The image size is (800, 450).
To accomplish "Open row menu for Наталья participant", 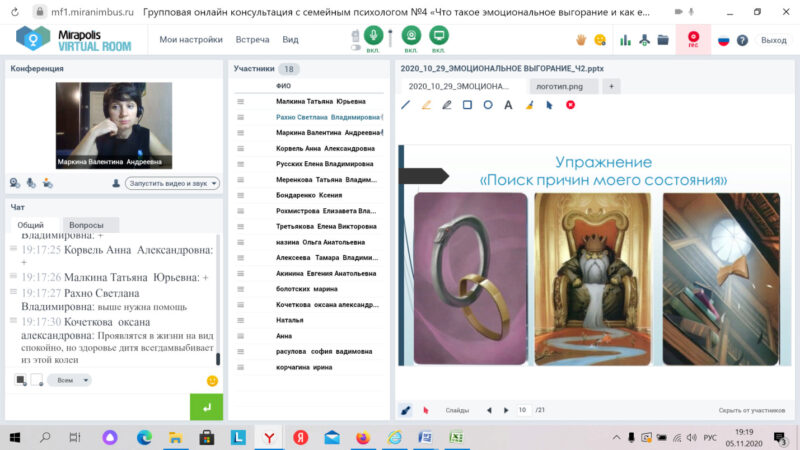I will [240, 320].
